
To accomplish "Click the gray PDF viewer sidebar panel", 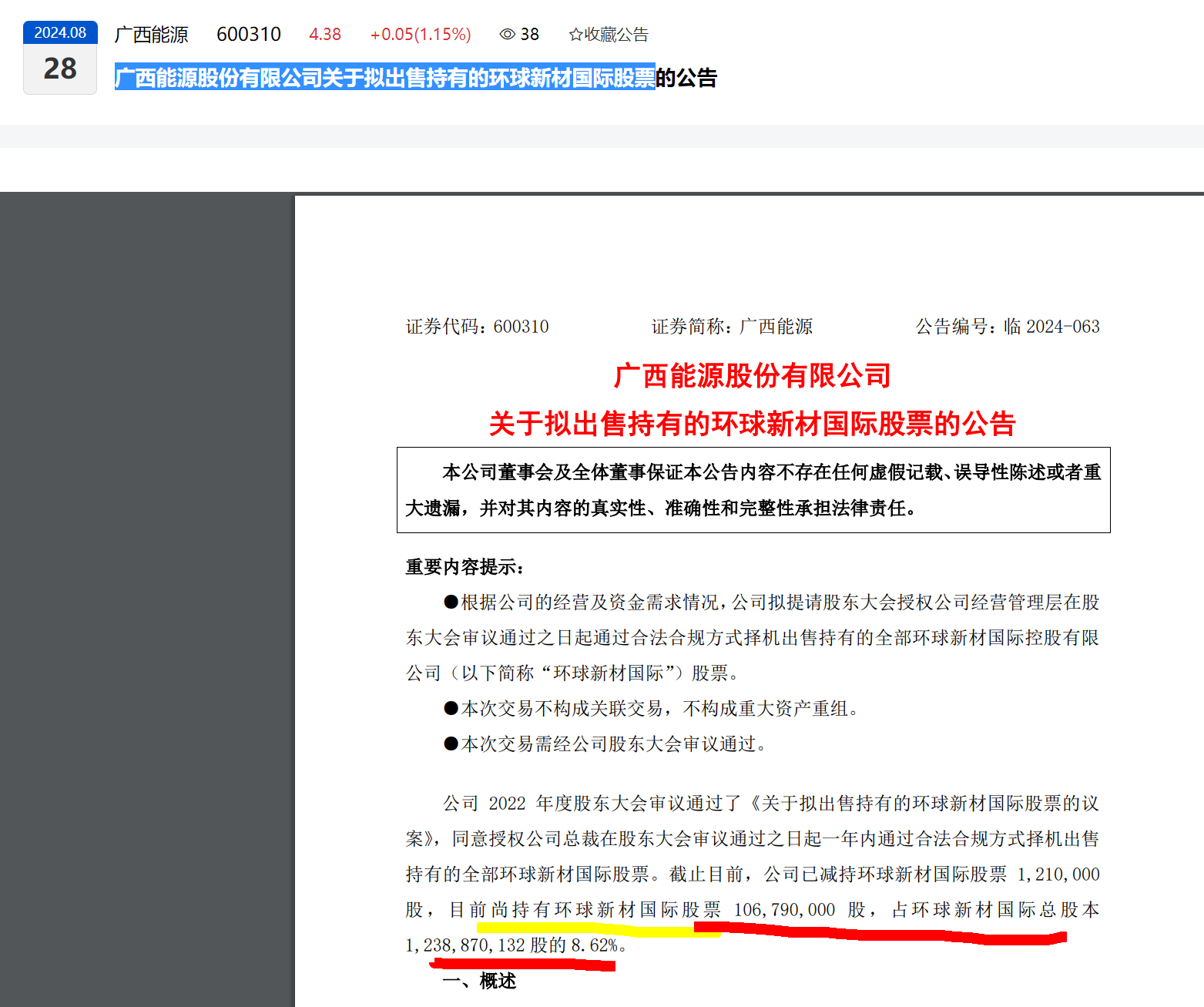I will (147, 601).
